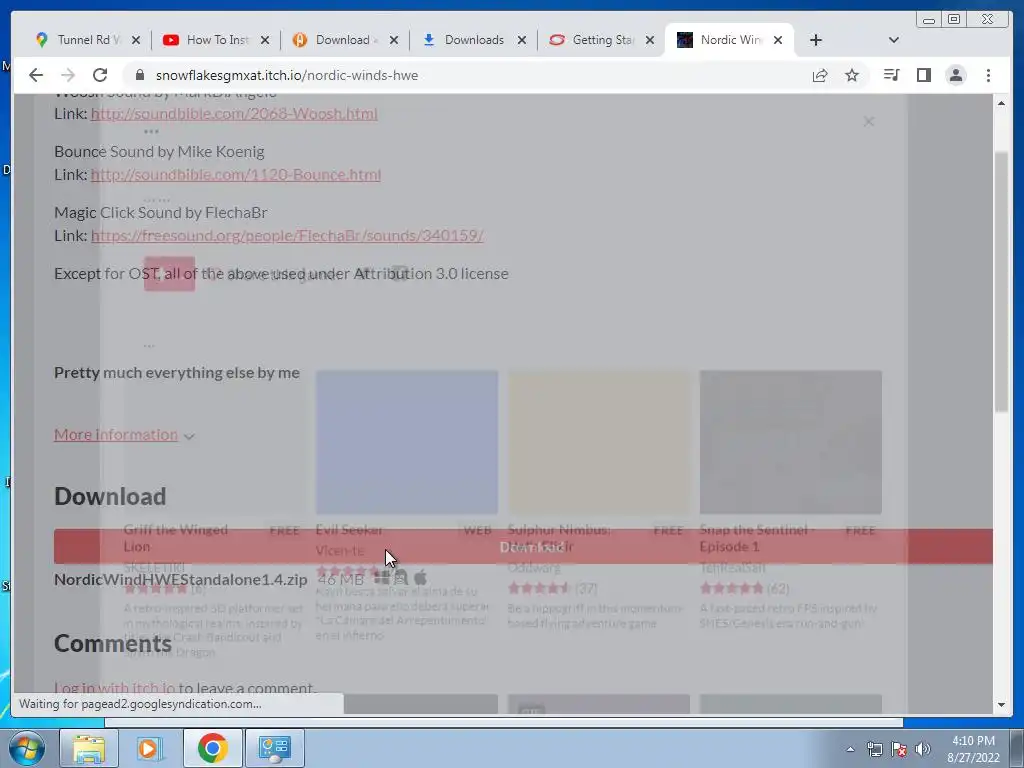Open Chrome from the taskbar

(x=212, y=748)
